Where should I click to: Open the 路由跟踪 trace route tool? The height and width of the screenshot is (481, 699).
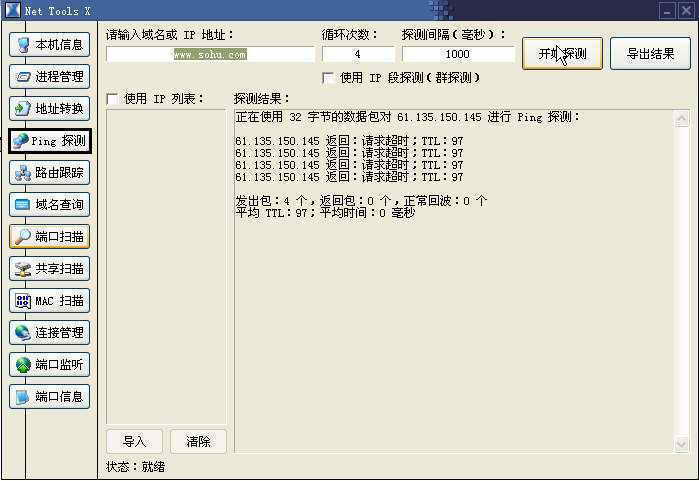coord(50,173)
